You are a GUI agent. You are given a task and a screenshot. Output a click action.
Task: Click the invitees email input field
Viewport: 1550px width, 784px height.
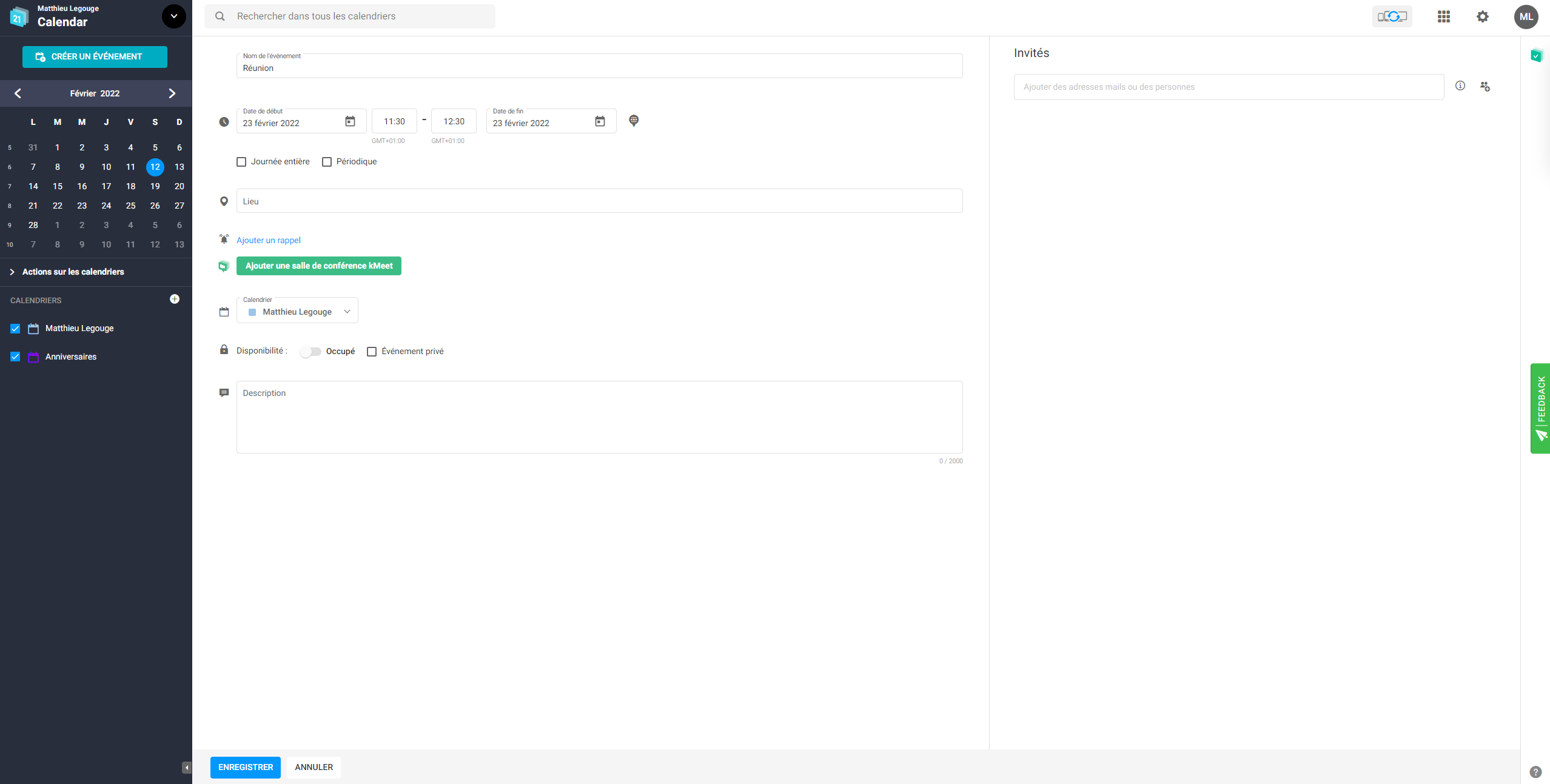click(x=1229, y=87)
